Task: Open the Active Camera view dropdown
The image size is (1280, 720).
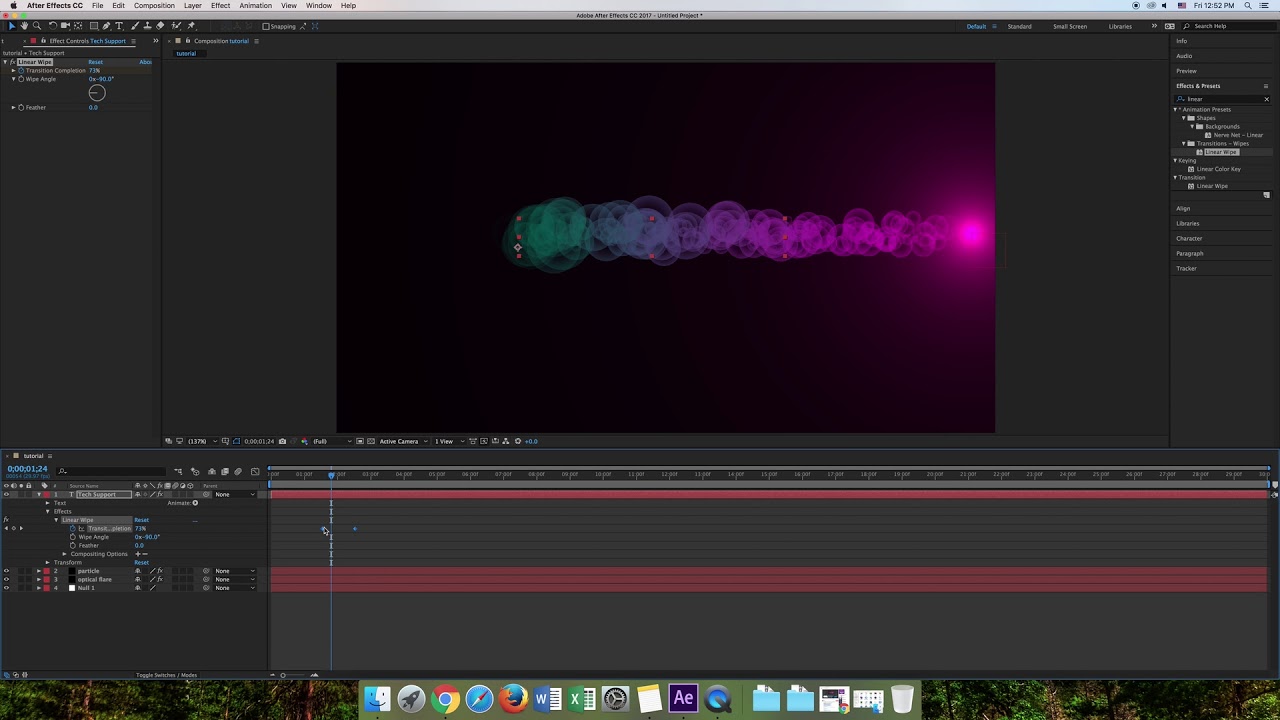Action: click(402, 441)
